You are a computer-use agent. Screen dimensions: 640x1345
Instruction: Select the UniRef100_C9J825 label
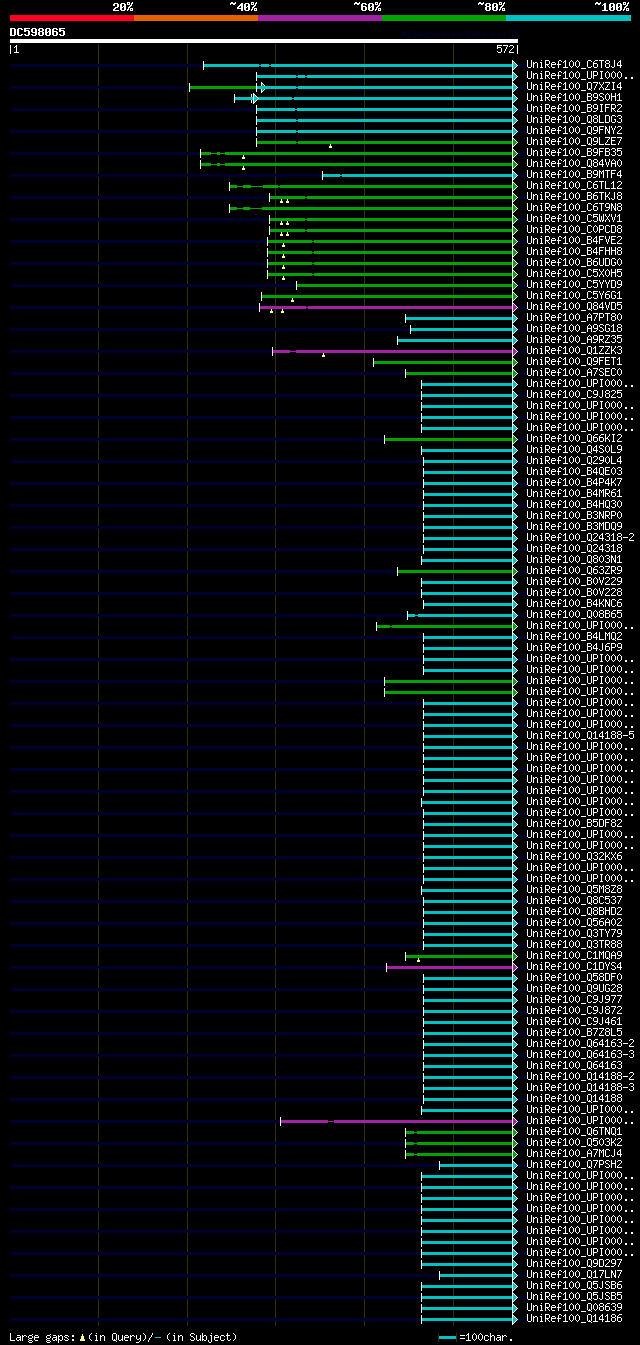pos(574,394)
